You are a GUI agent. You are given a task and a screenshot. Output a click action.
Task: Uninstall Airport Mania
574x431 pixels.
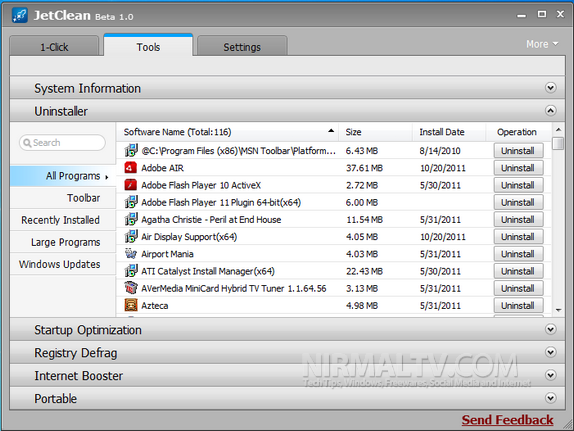[x=518, y=254]
